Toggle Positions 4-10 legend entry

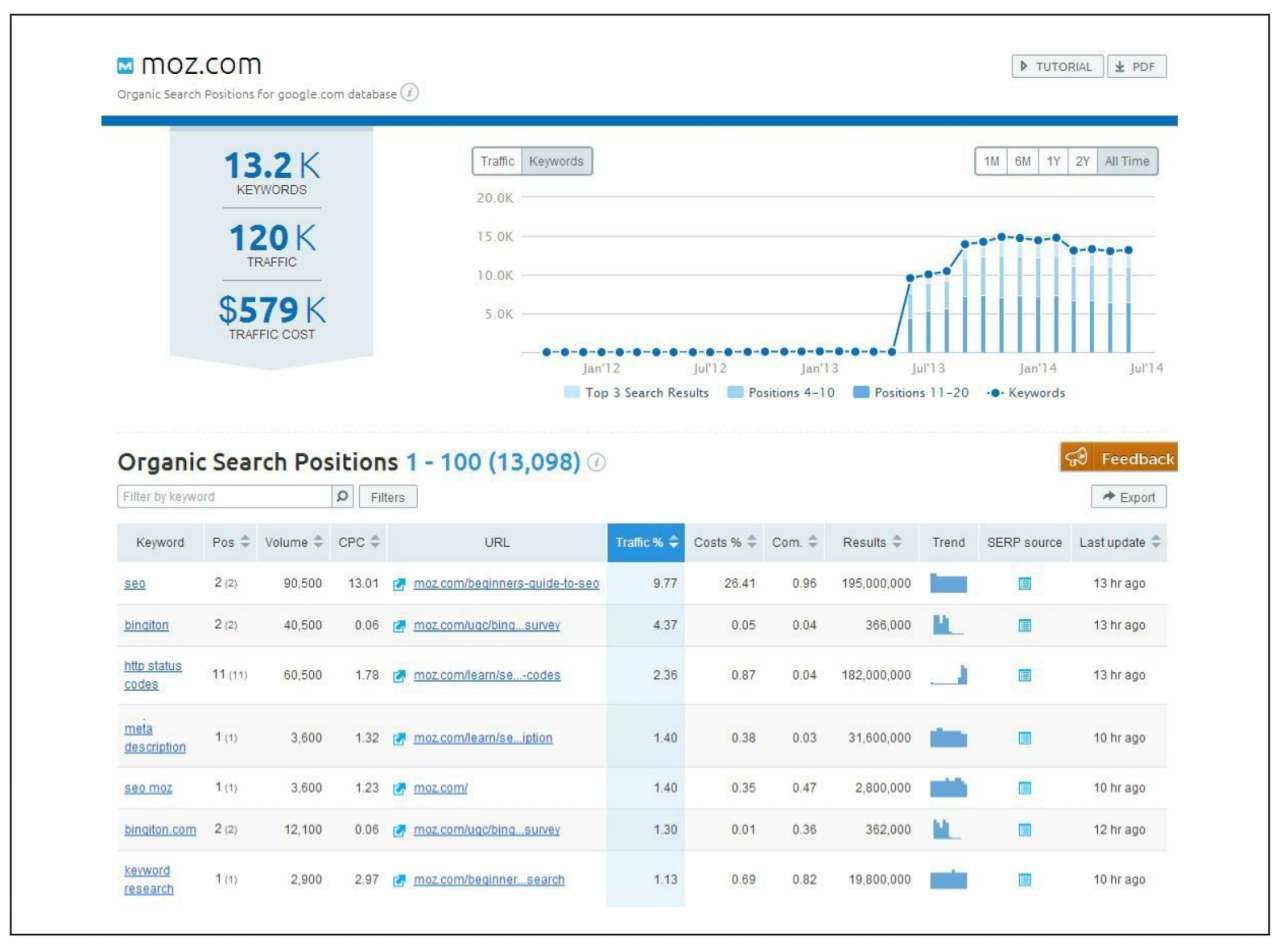(781, 393)
